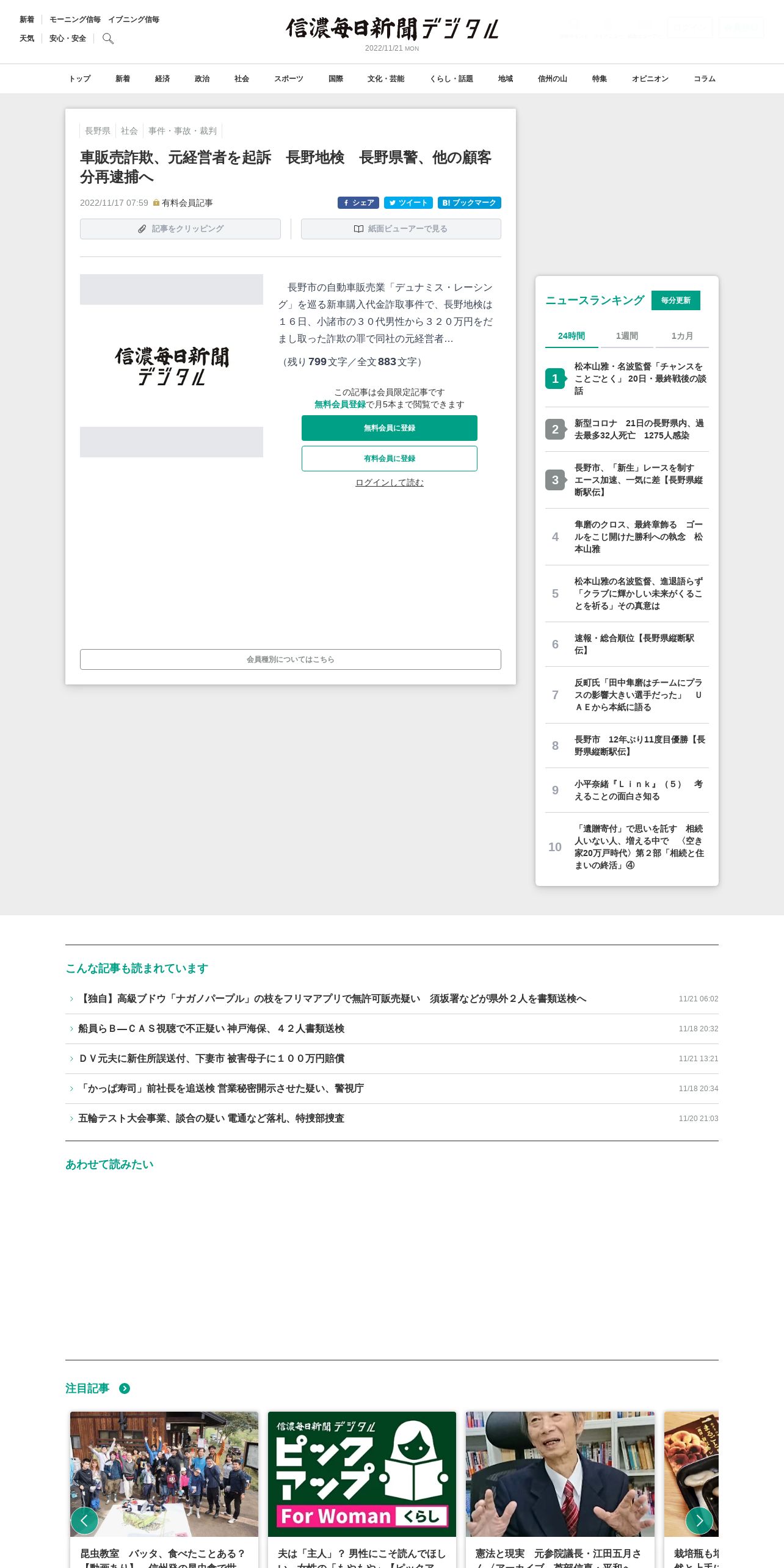Open the スポーツ navigation item

[x=289, y=79]
